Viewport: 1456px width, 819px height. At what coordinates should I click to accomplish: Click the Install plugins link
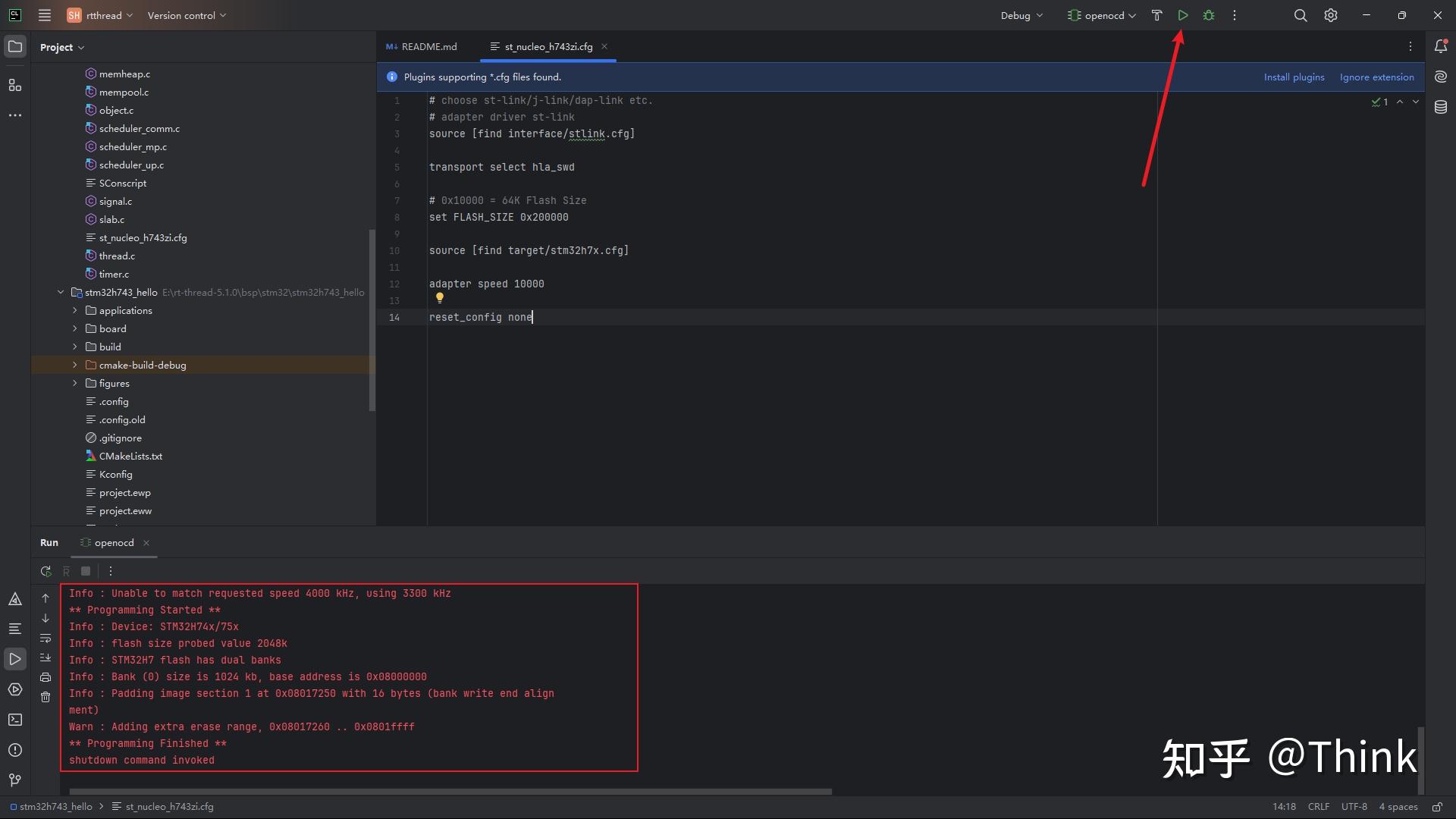pyautogui.click(x=1294, y=77)
